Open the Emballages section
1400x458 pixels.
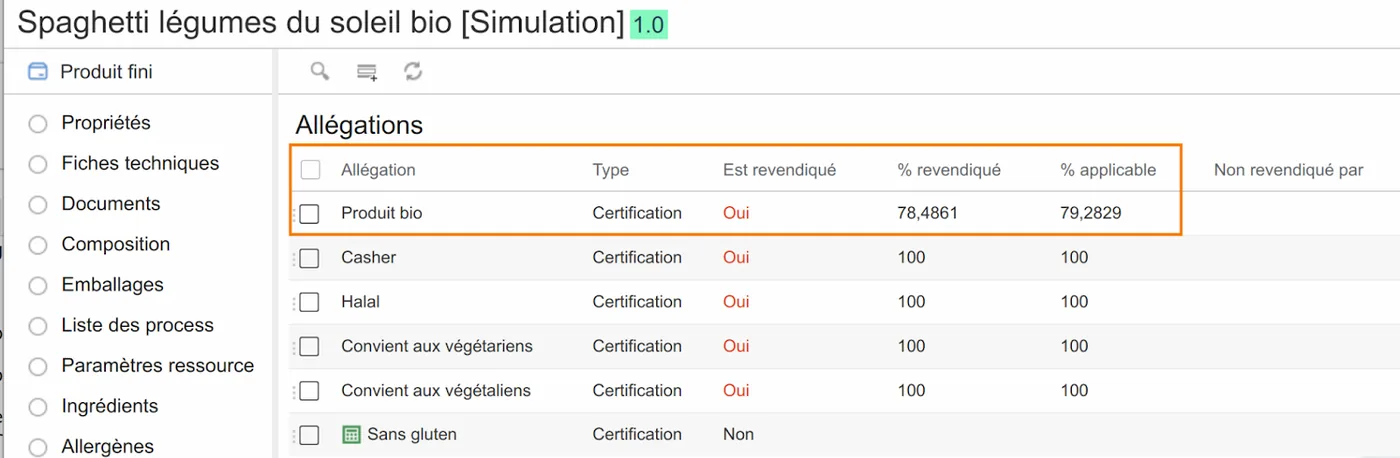coord(112,285)
